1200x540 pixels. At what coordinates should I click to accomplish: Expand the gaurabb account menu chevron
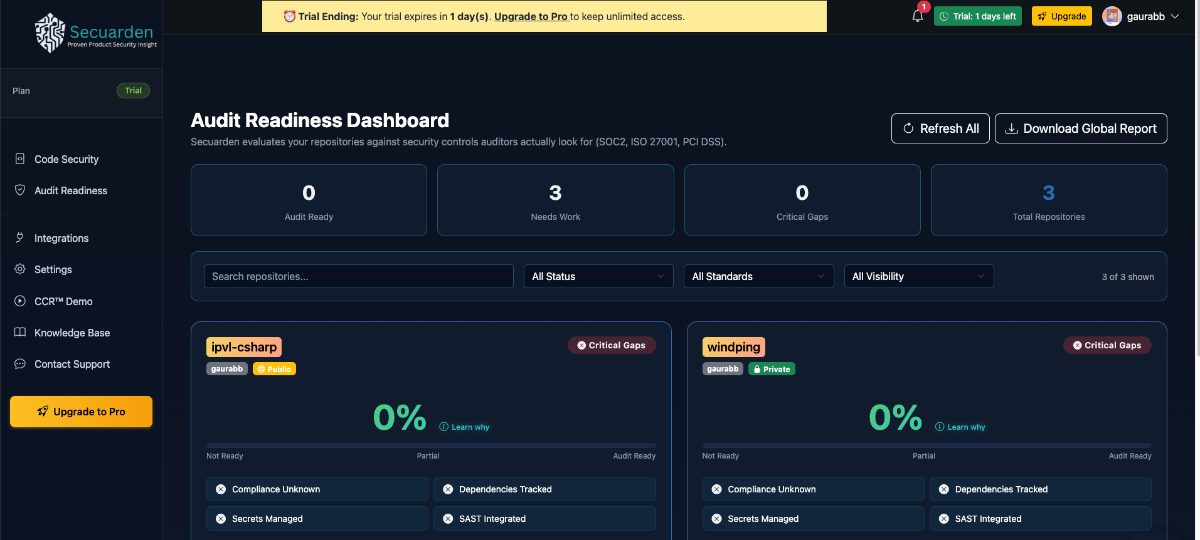point(1174,16)
